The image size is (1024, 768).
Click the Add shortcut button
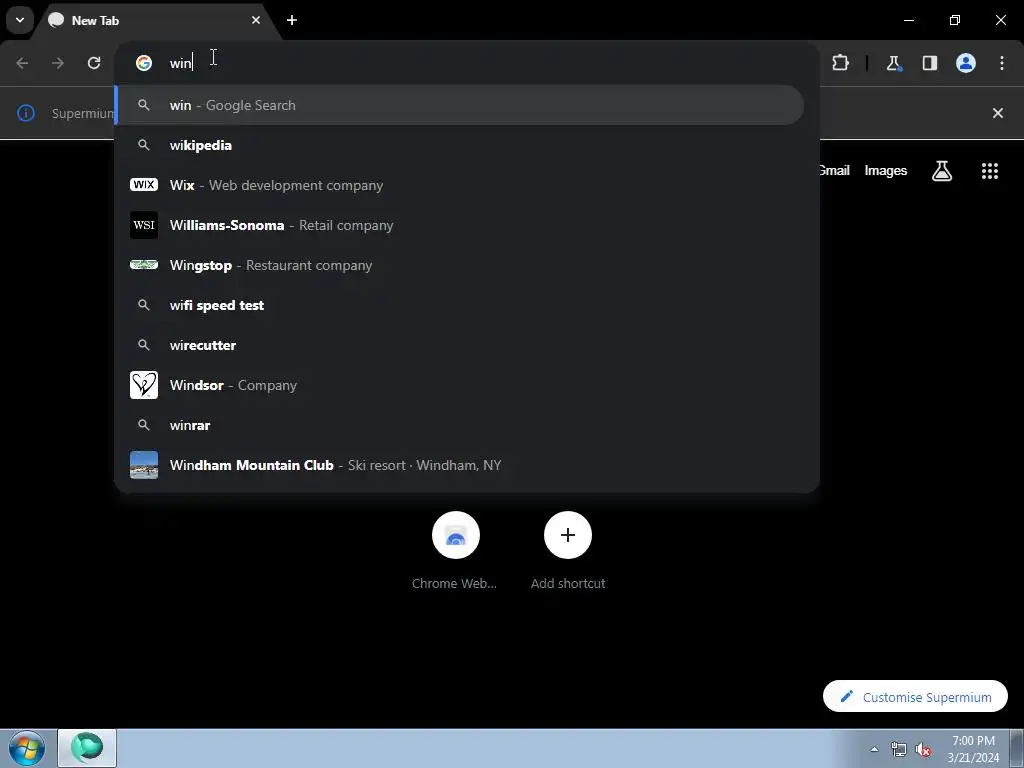568,551
